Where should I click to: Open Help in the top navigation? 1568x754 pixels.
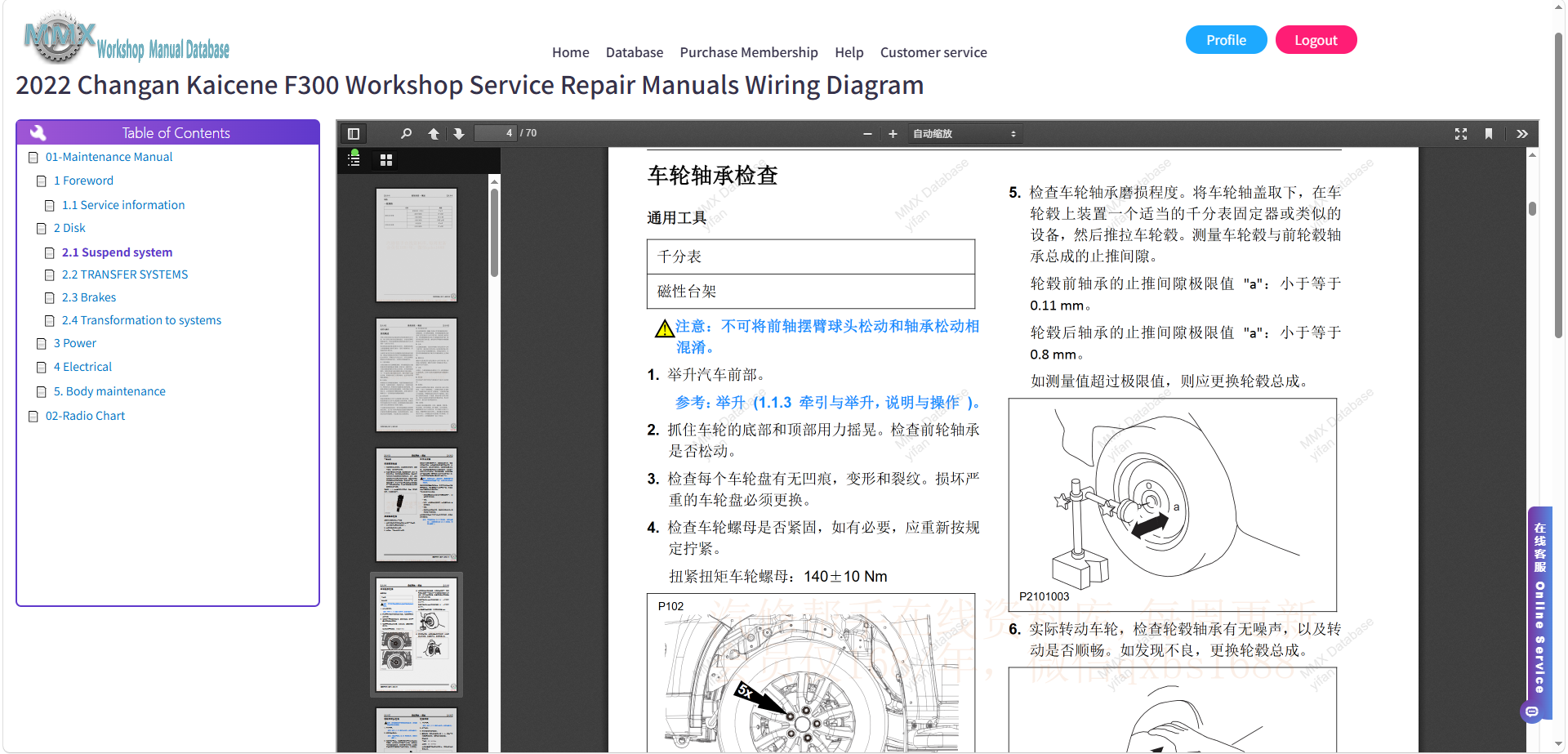point(849,52)
